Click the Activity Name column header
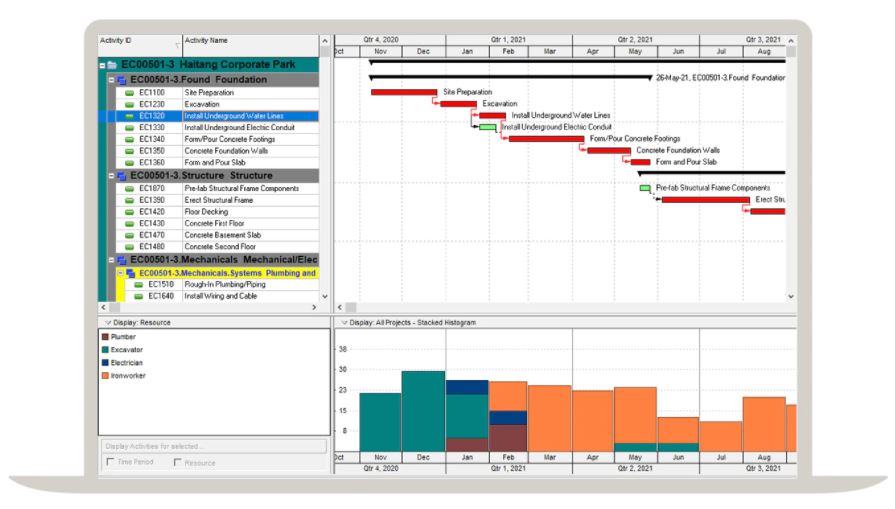The height and width of the screenshot is (509, 895). [x=230, y=41]
